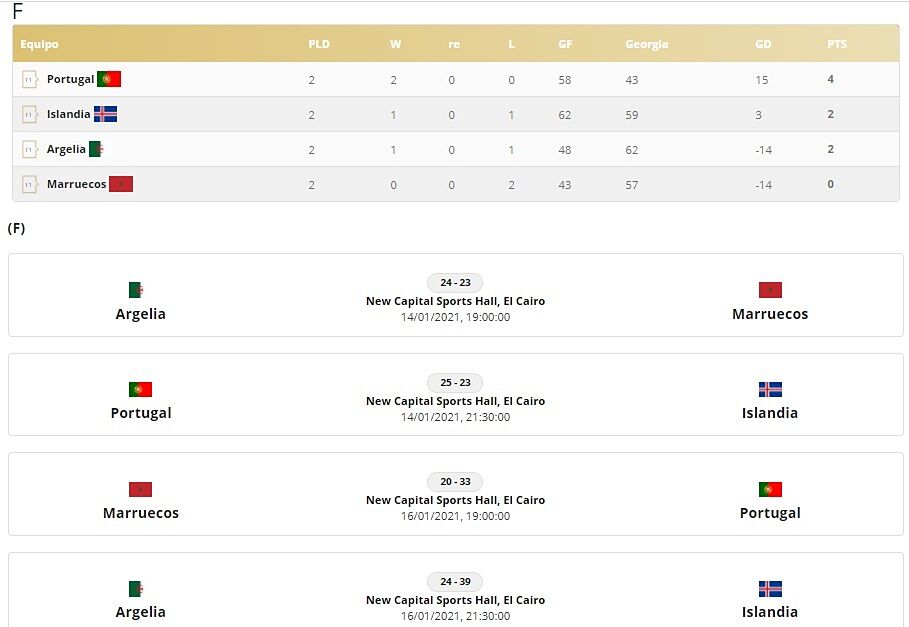Open the 25 - 23 score result

click(455, 382)
